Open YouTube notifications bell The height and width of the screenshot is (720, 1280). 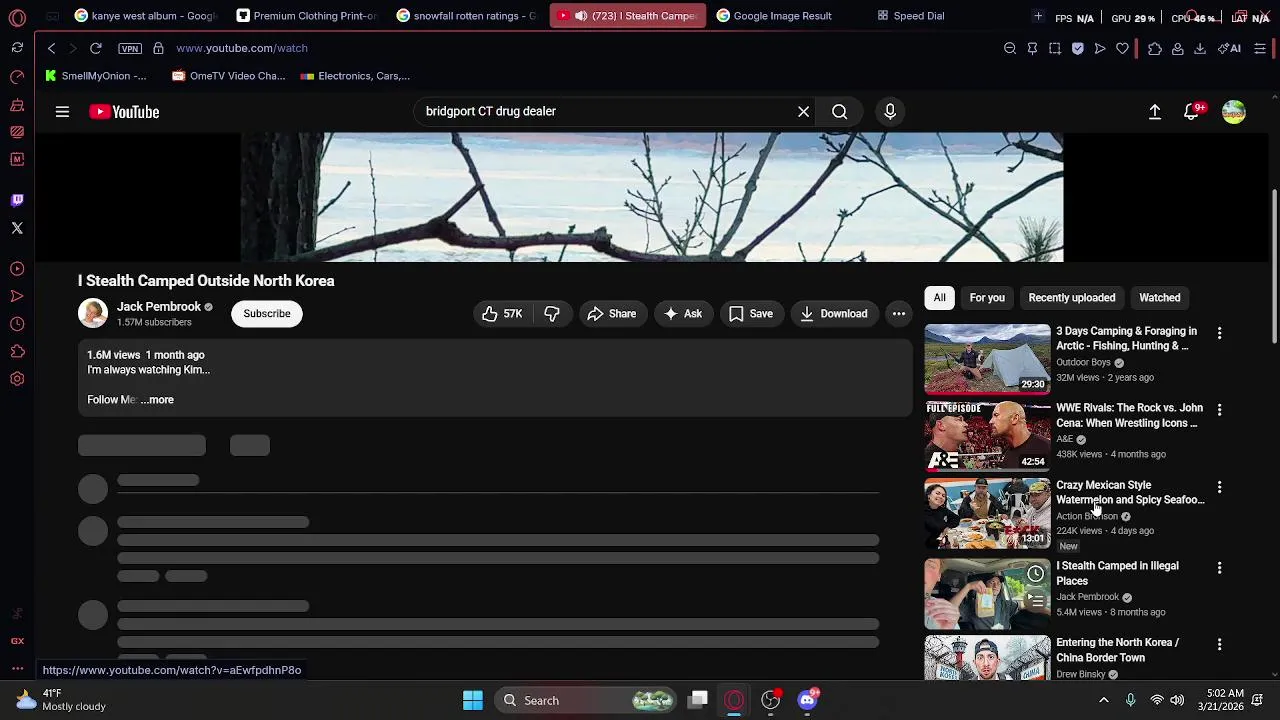1192,112
